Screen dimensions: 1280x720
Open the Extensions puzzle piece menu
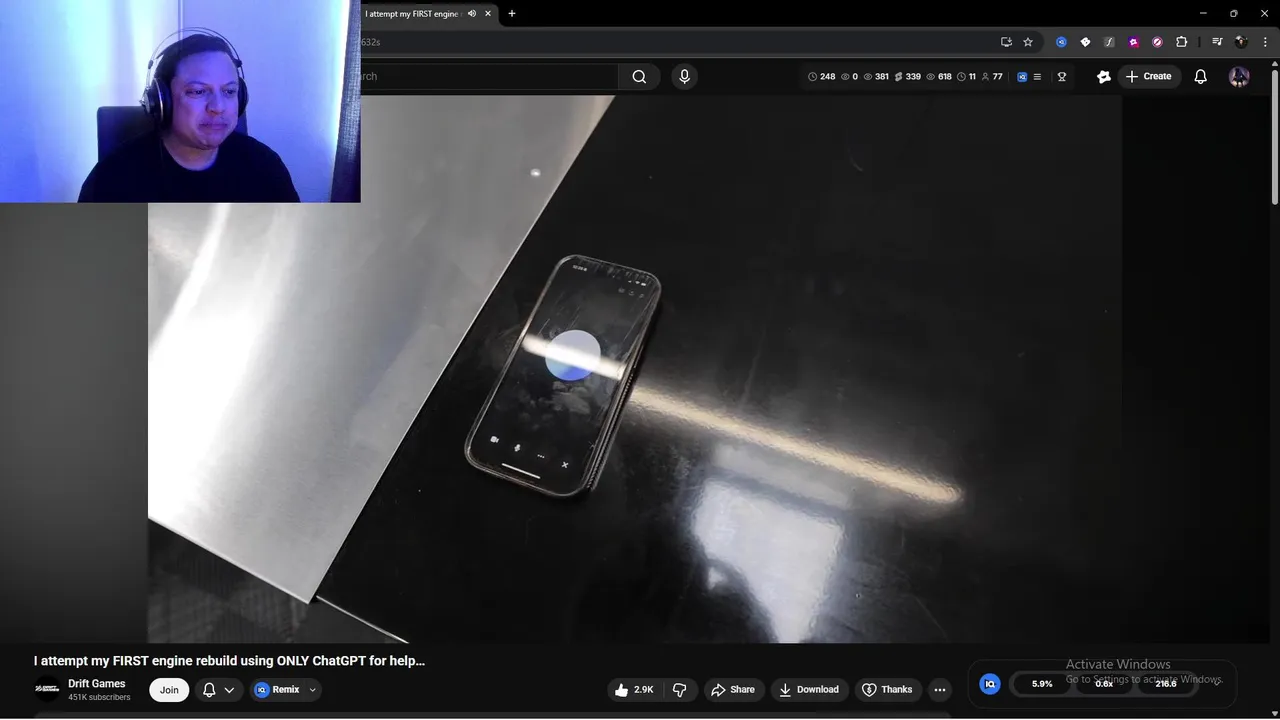coord(1181,42)
